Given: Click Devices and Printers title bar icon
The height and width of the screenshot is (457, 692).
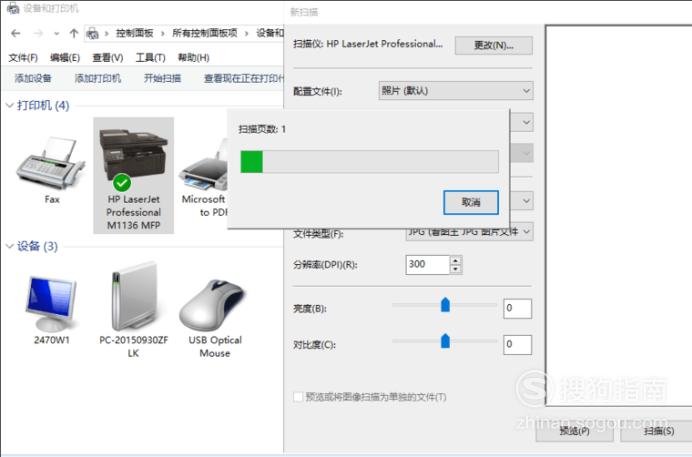Looking at the screenshot, I should (13, 8).
